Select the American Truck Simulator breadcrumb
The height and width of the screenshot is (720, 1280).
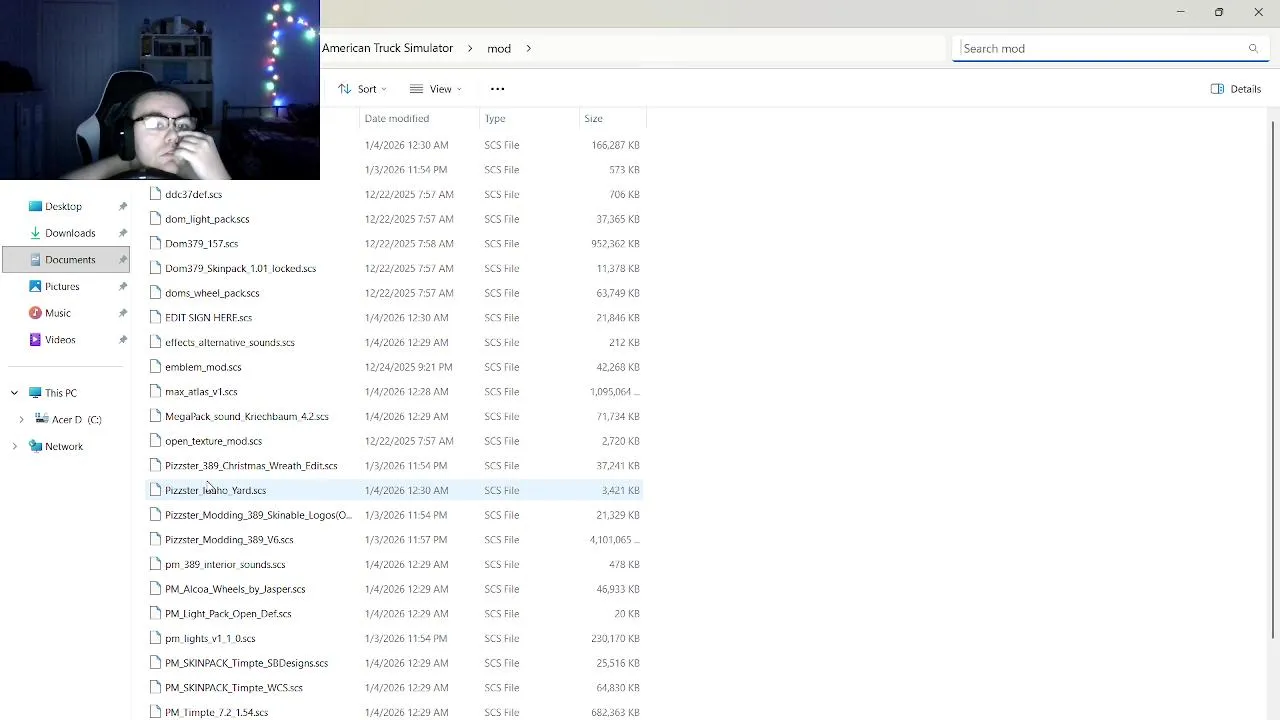pos(387,48)
